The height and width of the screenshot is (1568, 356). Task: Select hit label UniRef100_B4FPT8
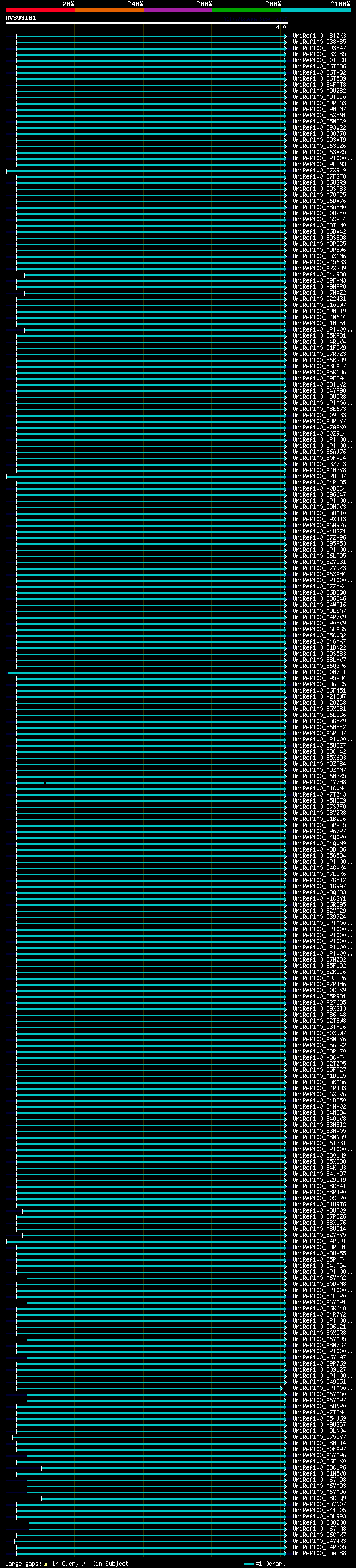(x=319, y=85)
